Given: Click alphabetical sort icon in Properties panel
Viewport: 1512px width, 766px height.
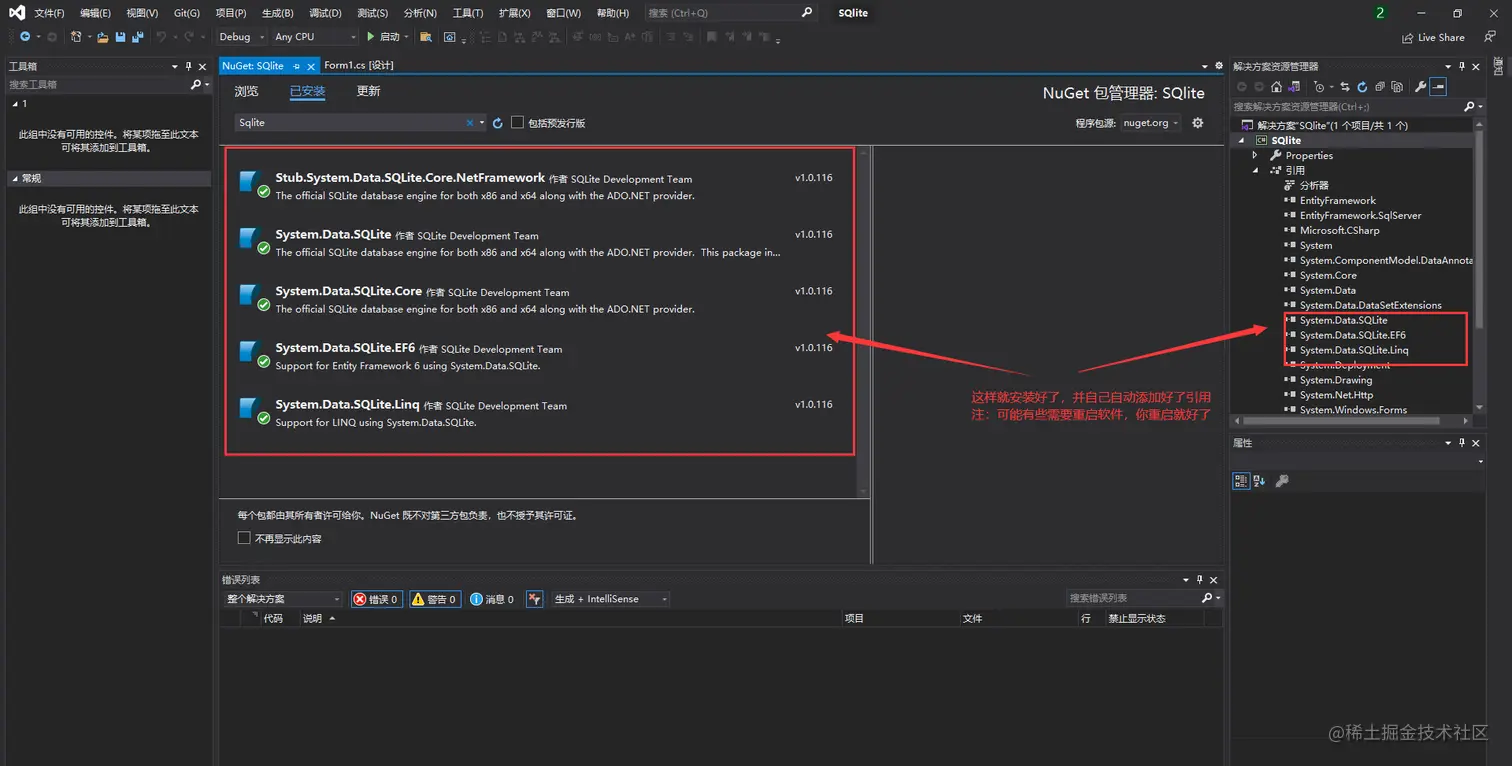Looking at the screenshot, I should click(1259, 481).
